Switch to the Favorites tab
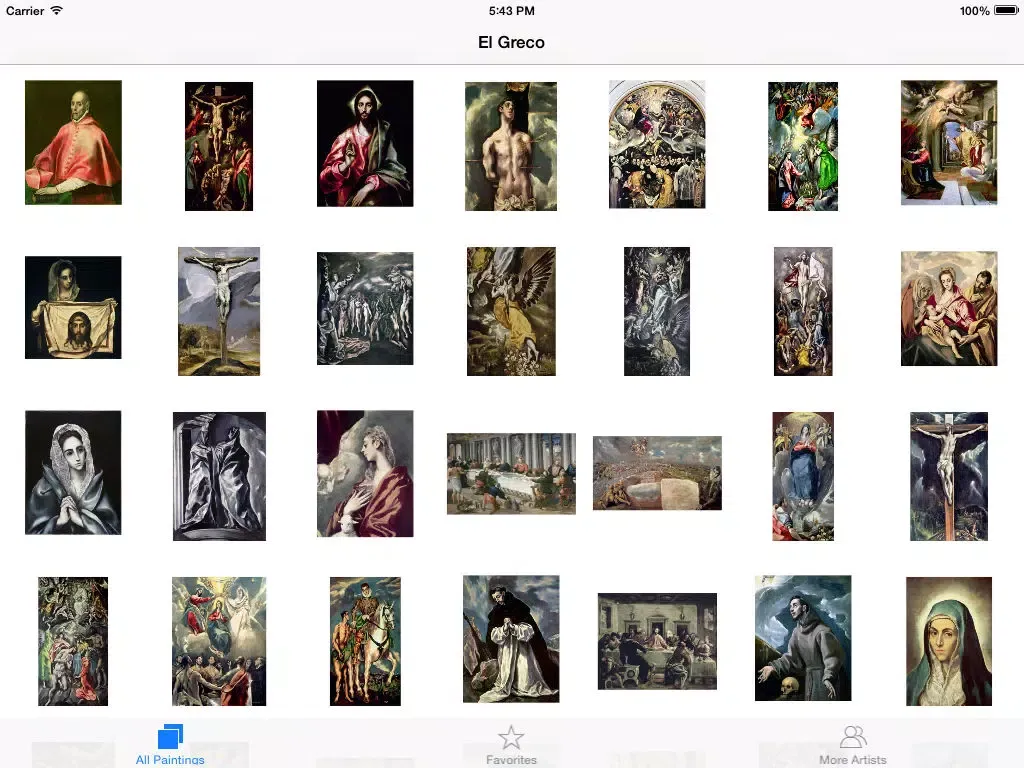 click(x=511, y=744)
